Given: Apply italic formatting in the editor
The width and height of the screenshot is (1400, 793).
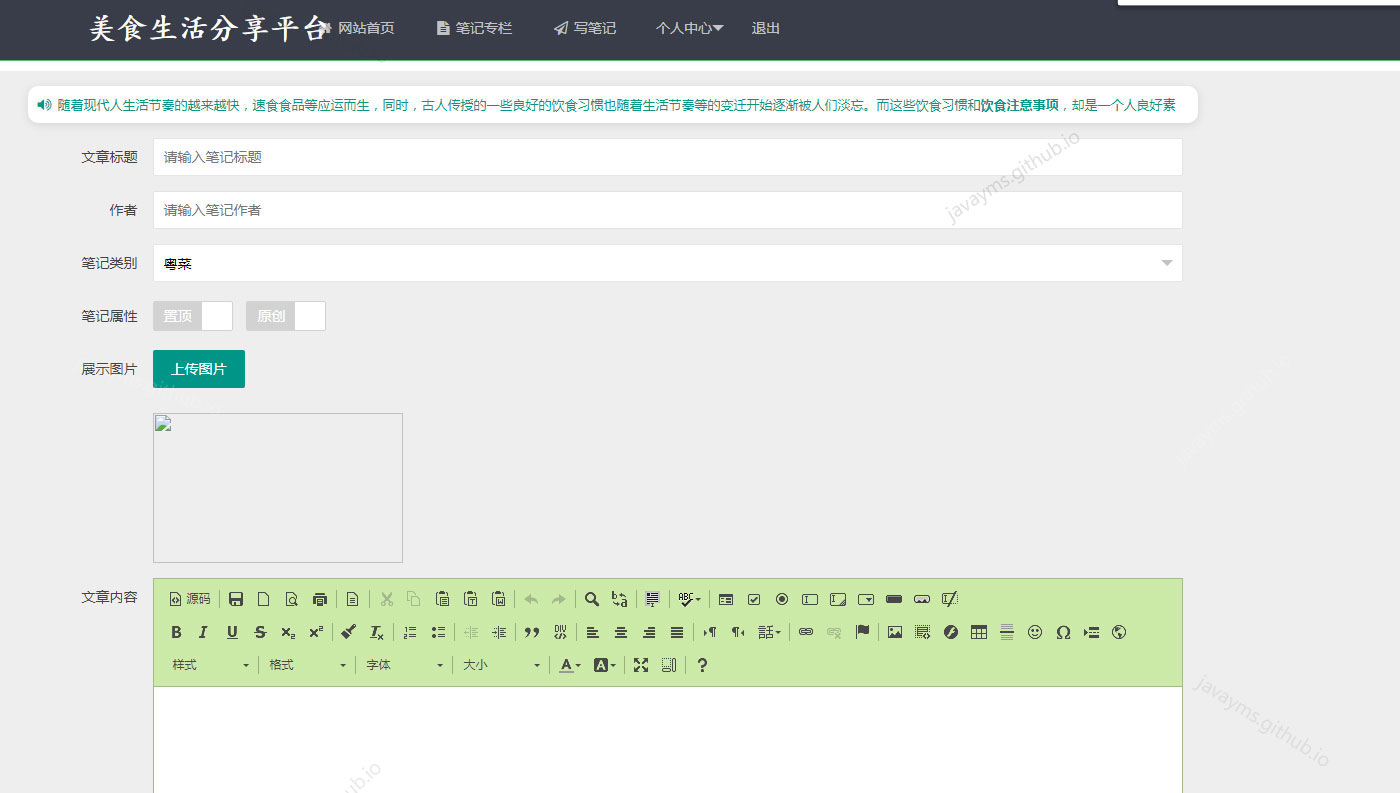Looking at the screenshot, I should 201,632.
